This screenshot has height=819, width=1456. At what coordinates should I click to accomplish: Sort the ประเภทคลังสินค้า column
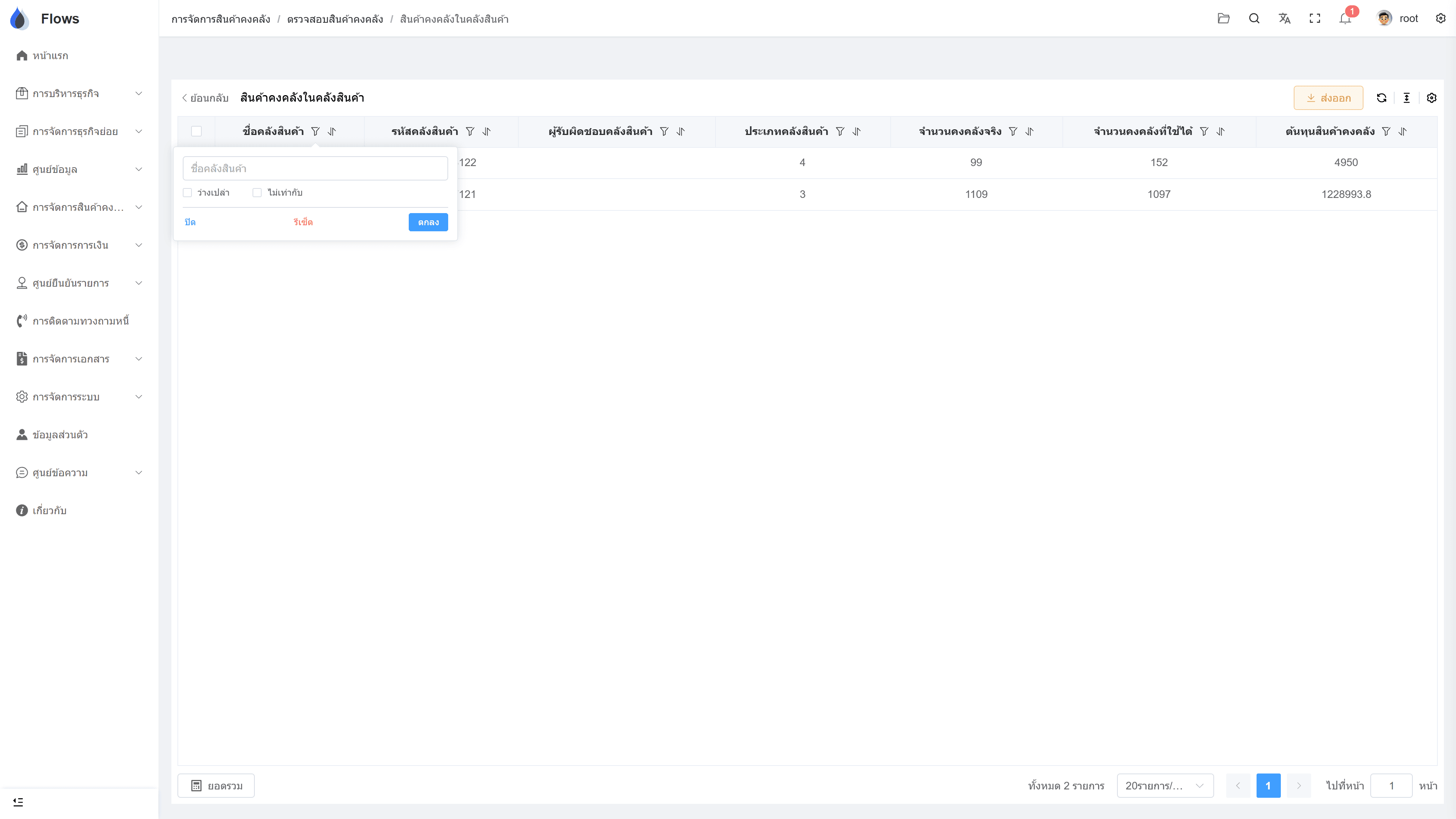(856, 132)
